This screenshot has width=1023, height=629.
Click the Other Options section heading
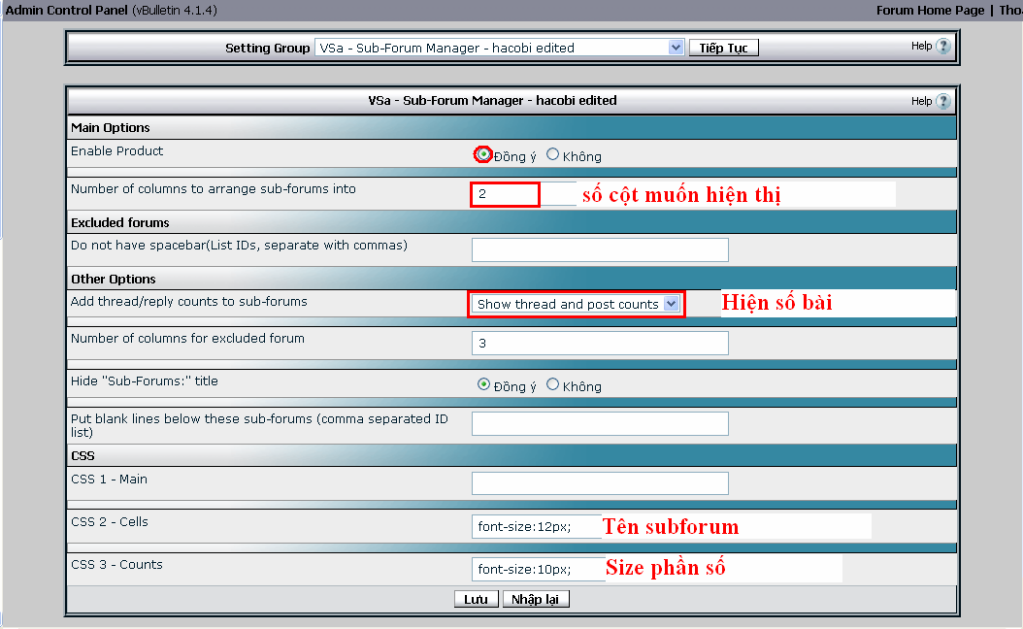click(x=114, y=279)
